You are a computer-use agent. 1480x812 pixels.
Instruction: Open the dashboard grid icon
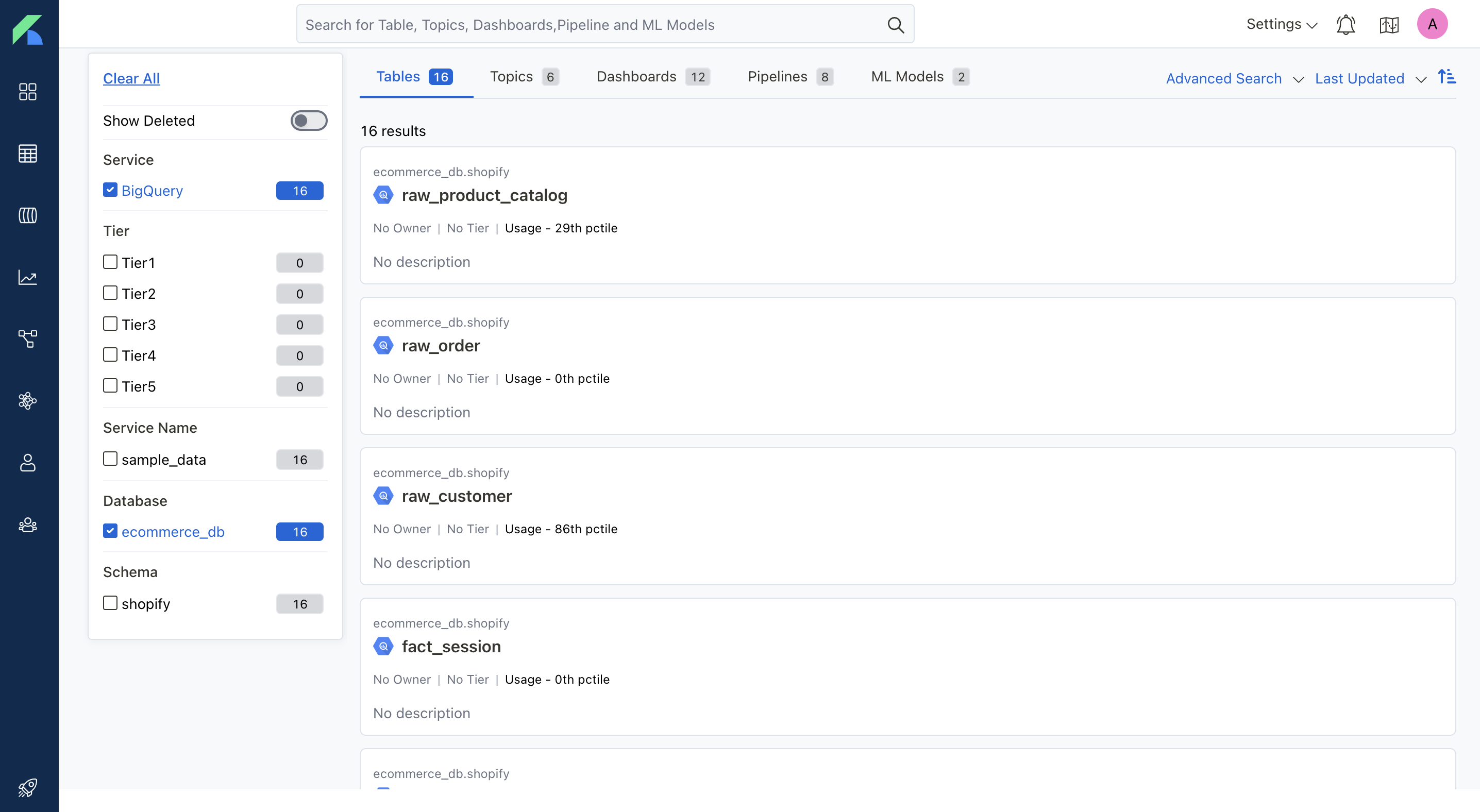[27, 92]
